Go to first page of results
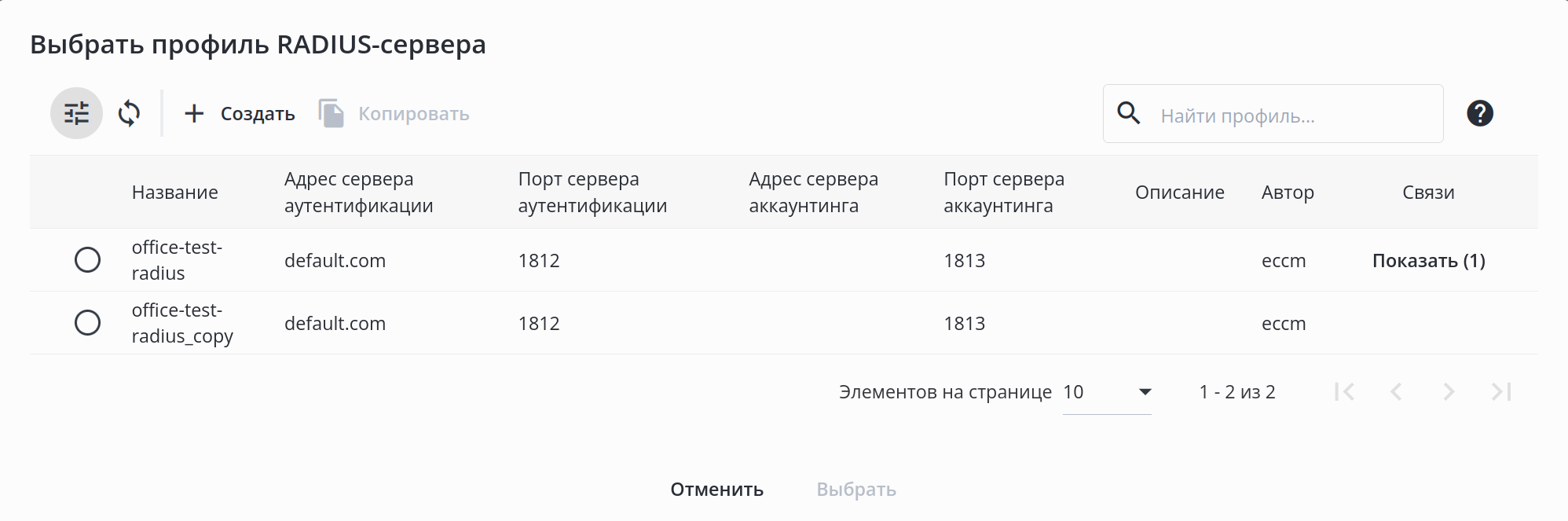 (x=1344, y=391)
